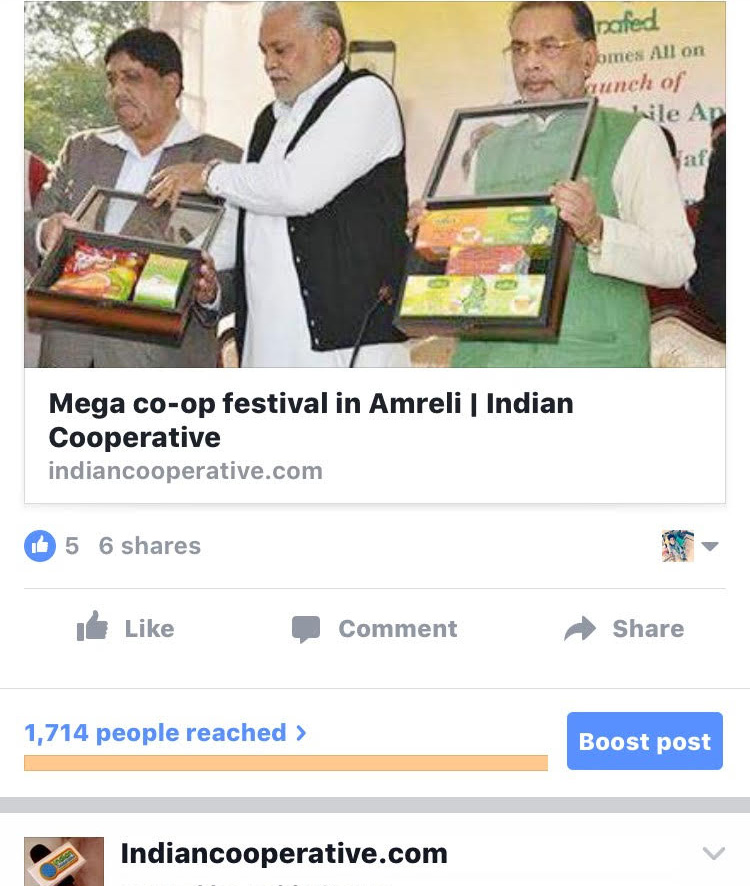View the 6 shares list
Screen dimensions: 750x886
coord(150,546)
